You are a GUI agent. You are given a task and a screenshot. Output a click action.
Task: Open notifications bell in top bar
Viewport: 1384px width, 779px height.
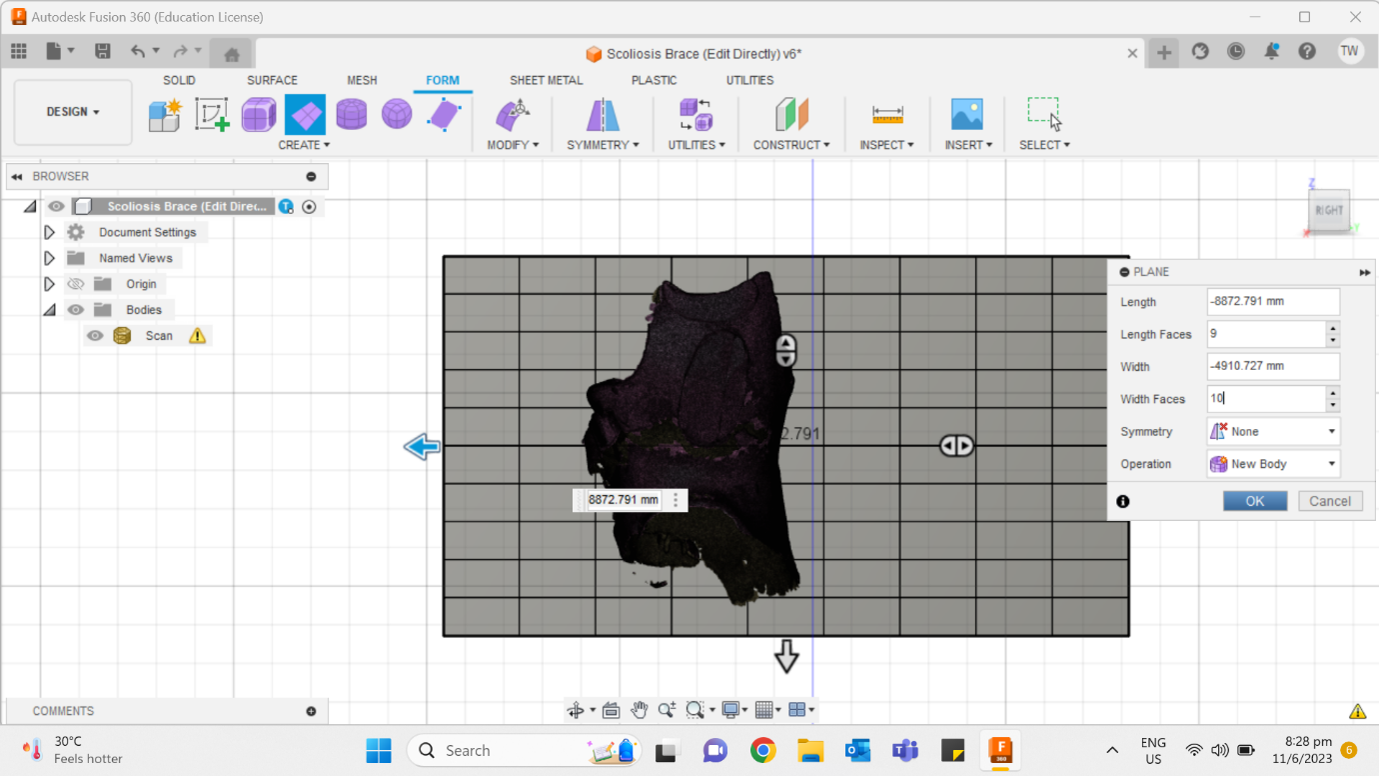pyautogui.click(x=1272, y=52)
